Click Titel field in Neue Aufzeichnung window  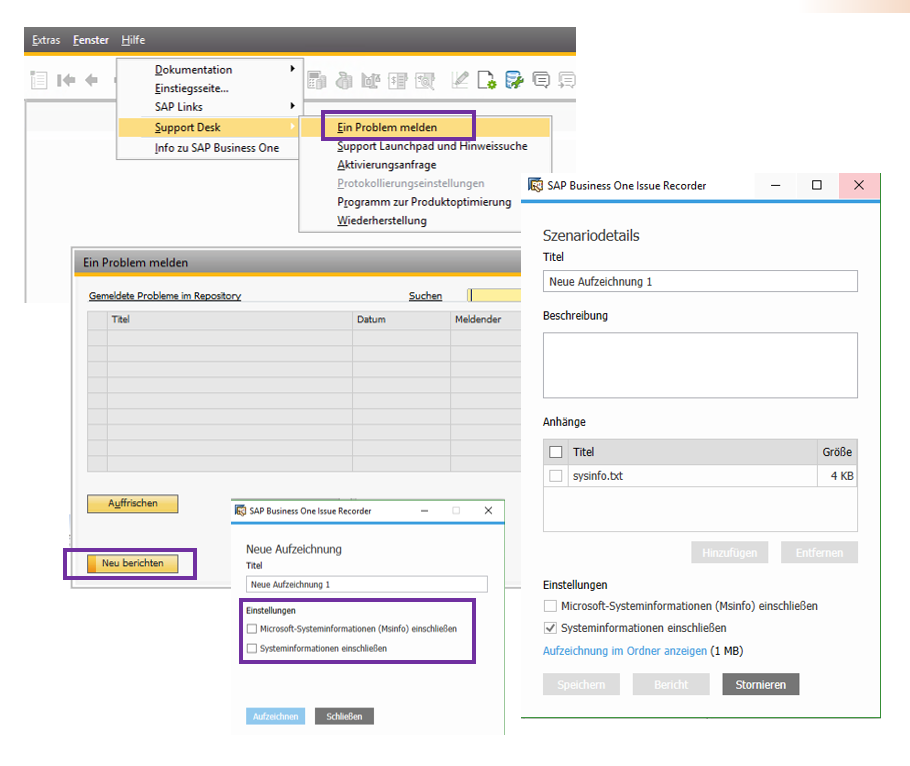pyautogui.click(x=366, y=584)
